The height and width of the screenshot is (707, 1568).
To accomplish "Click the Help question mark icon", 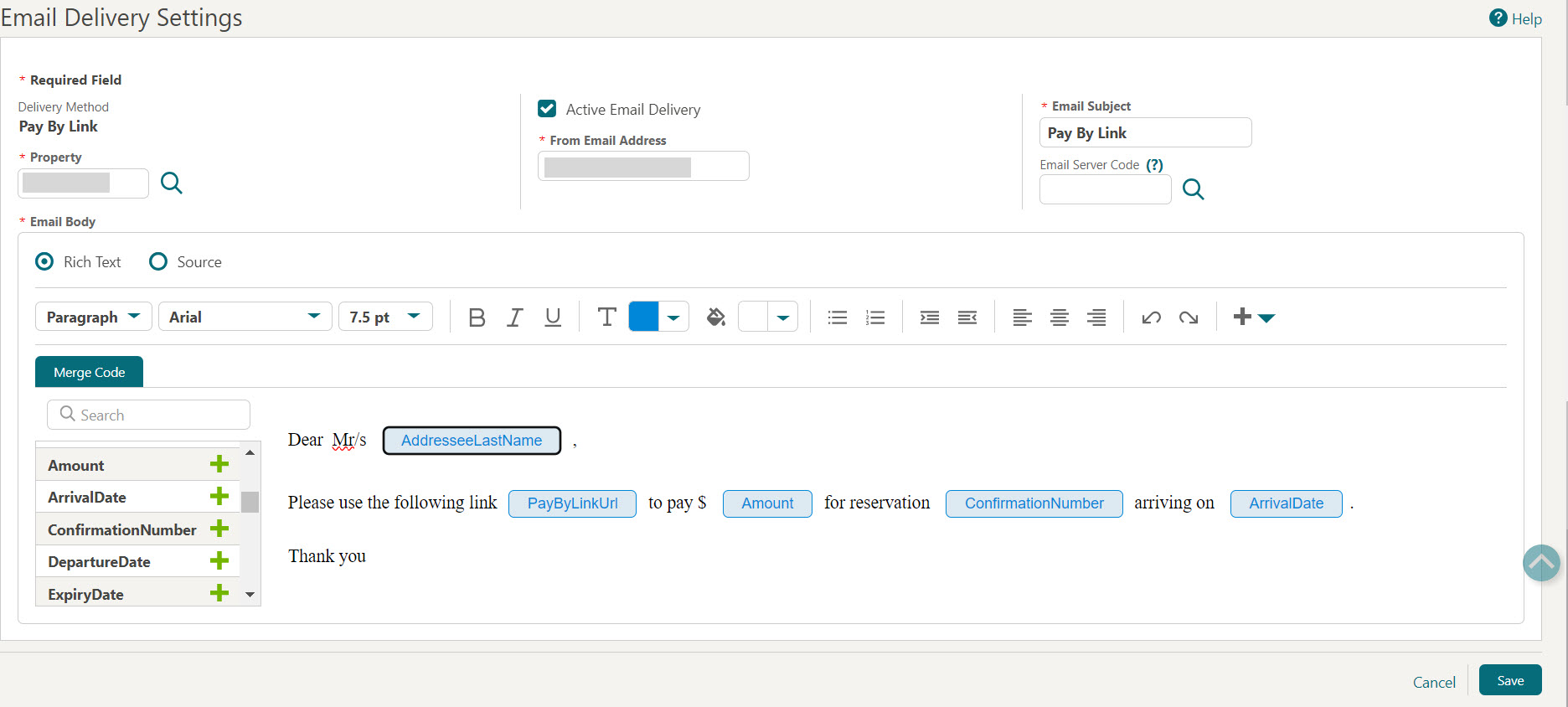I will pos(1498,18).
